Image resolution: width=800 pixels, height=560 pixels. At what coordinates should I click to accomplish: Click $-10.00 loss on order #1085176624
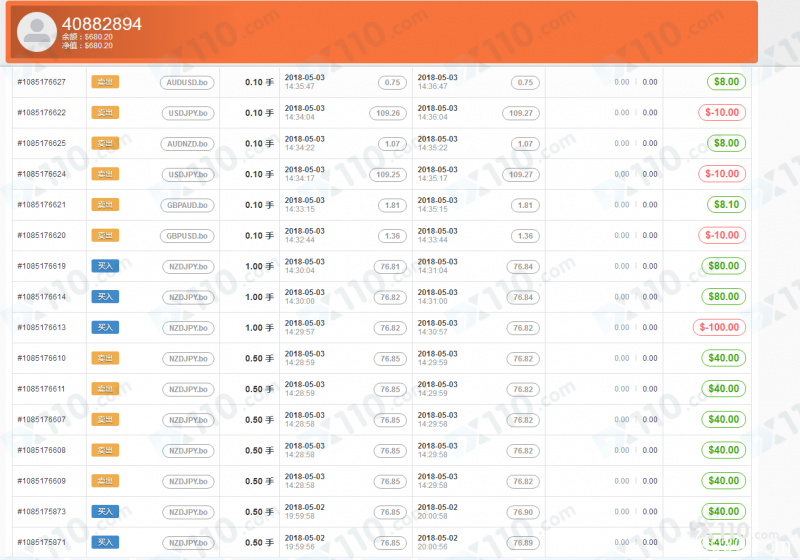click(x=722, y=173)
